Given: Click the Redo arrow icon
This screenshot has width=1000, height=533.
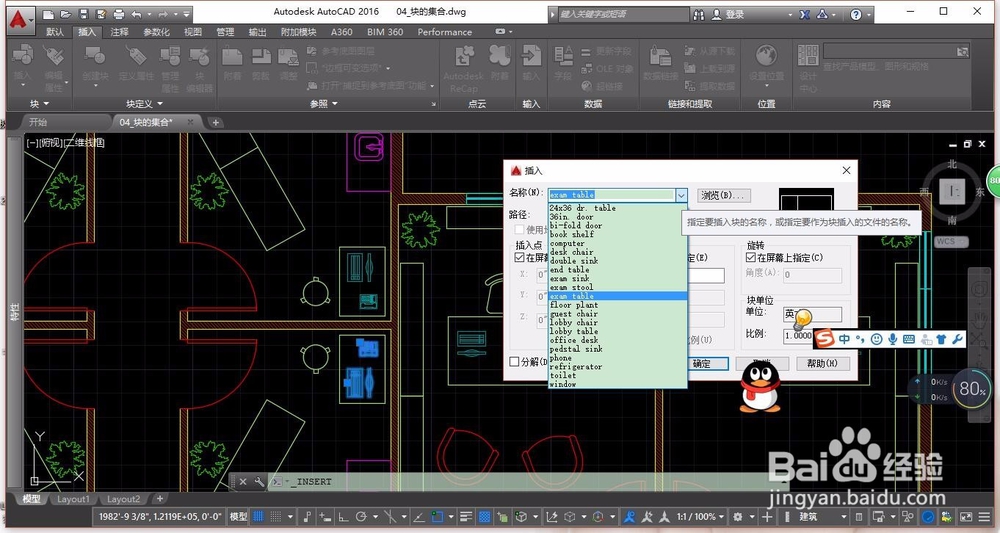Looking at the screenshot, I should (x=163, y=14).
